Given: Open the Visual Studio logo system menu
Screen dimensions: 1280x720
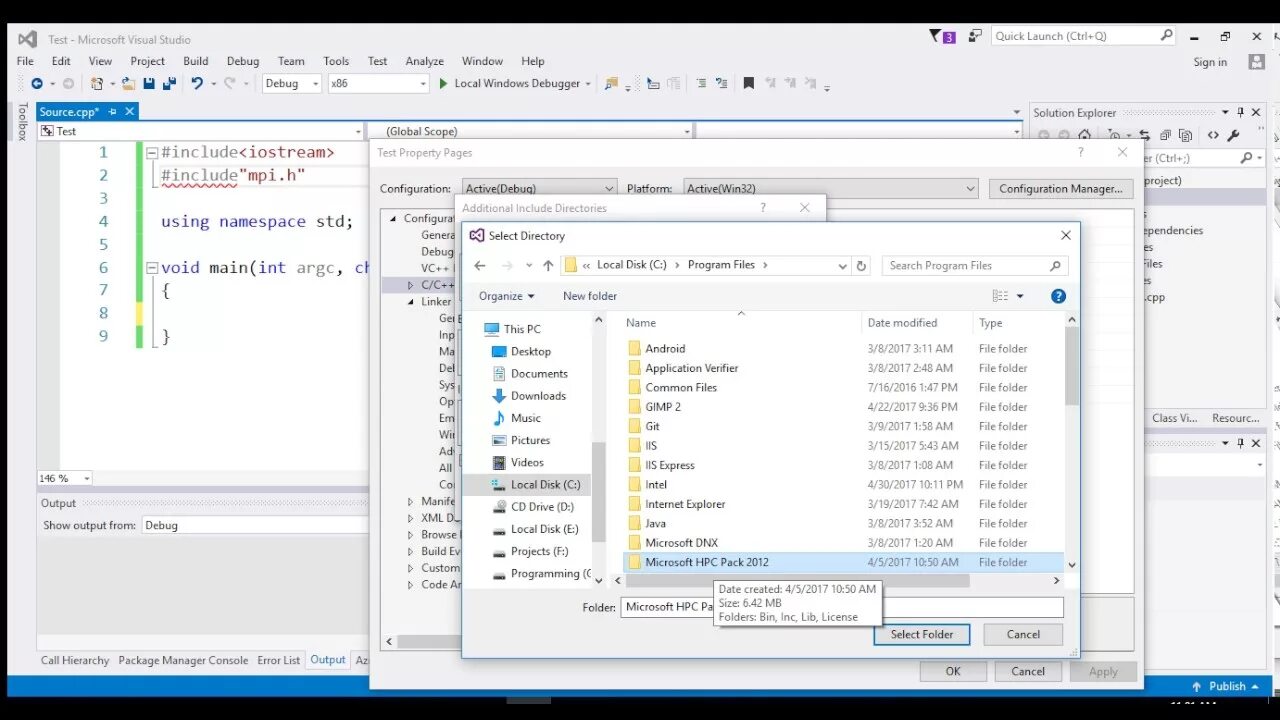Looking at the screenshot, I should (27, 39).
